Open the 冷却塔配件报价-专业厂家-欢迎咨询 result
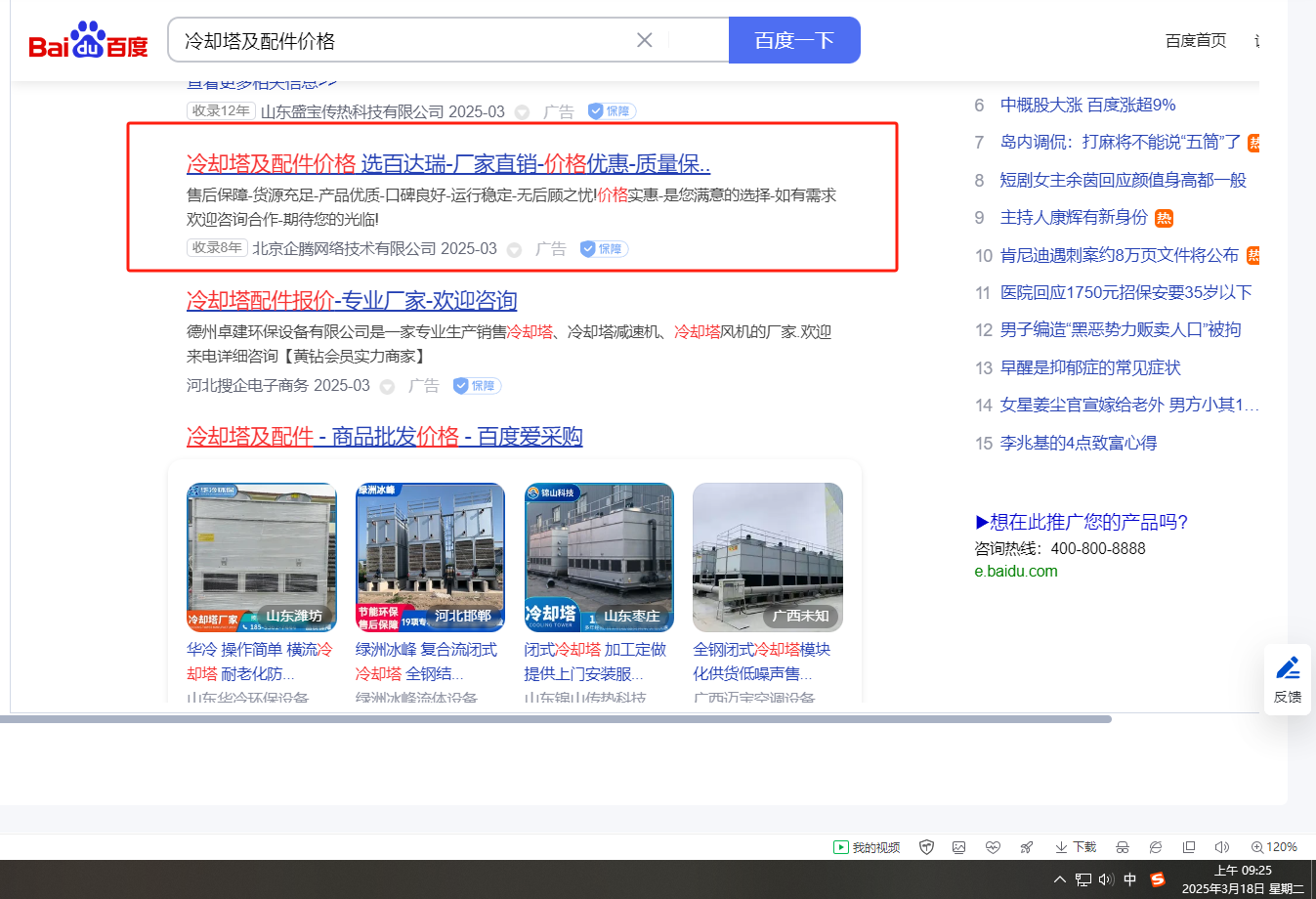1316x899 pixels. (352, 300)
